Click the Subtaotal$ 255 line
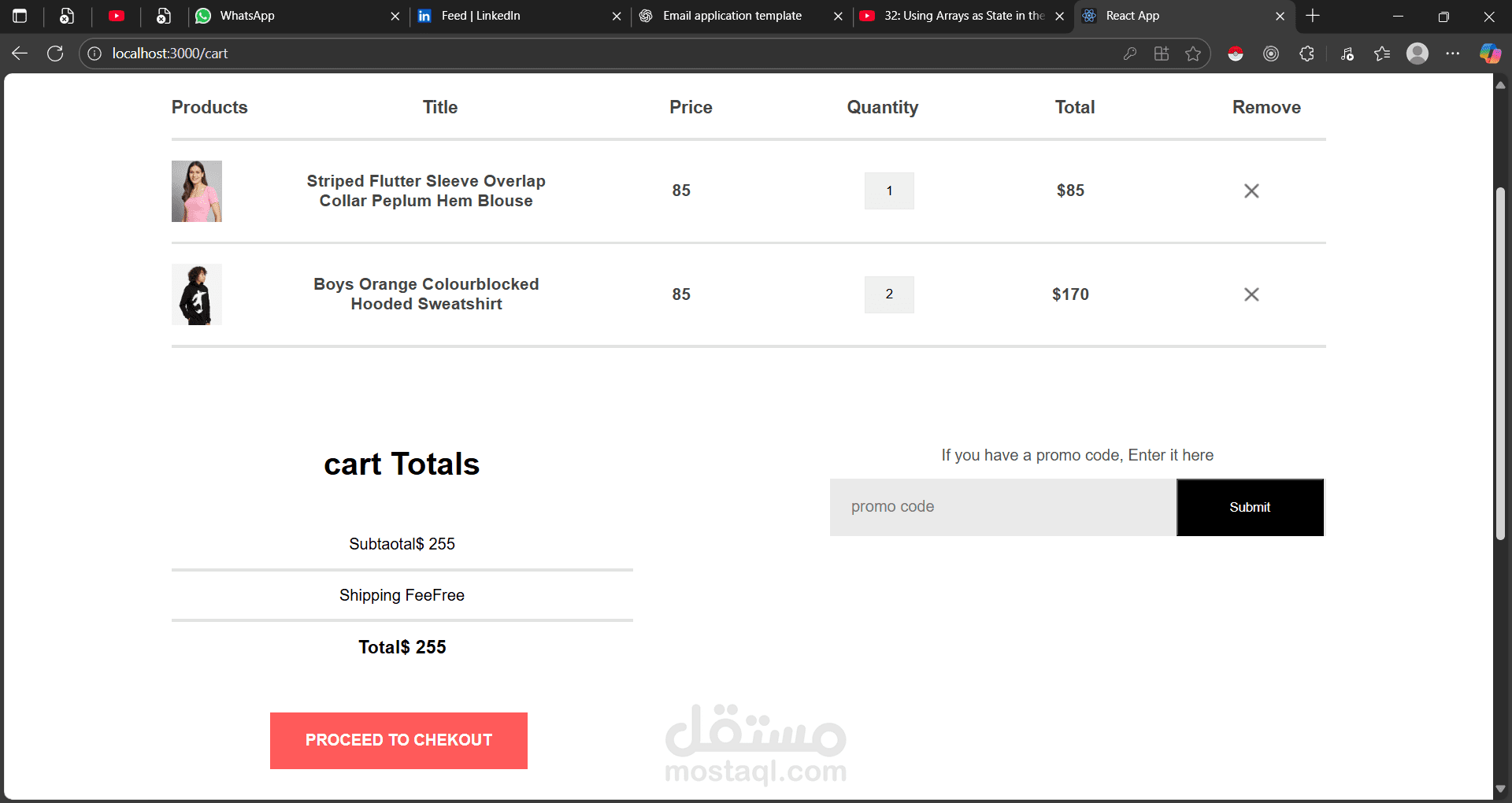The height and width of the screenshot is (803, 1512). coord(402,544)
